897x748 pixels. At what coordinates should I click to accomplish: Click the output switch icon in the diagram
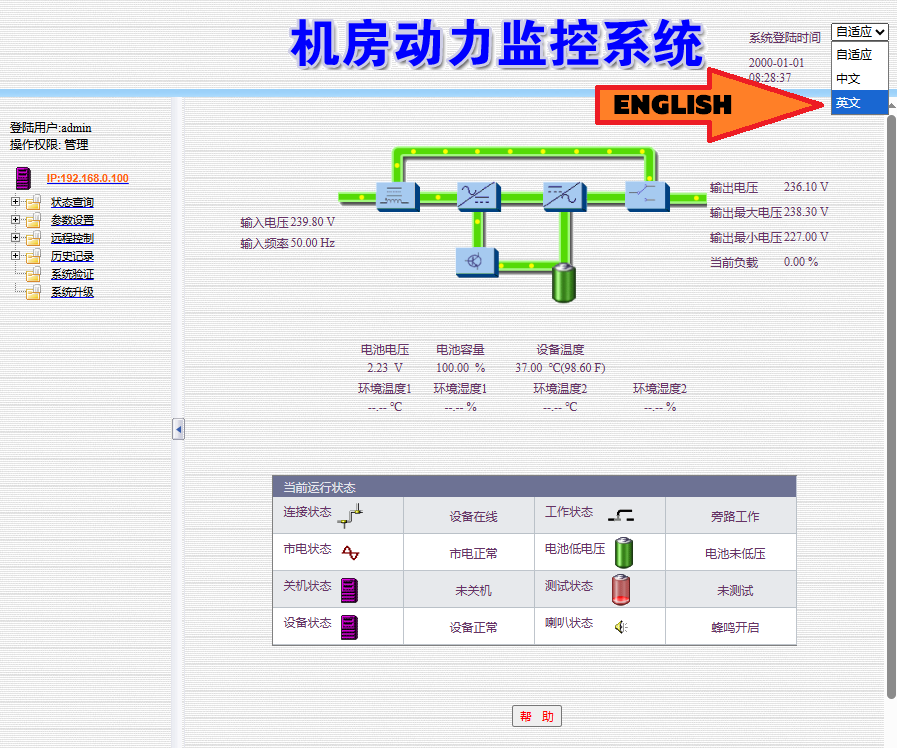pyautogui.click(x=640, y=195)
